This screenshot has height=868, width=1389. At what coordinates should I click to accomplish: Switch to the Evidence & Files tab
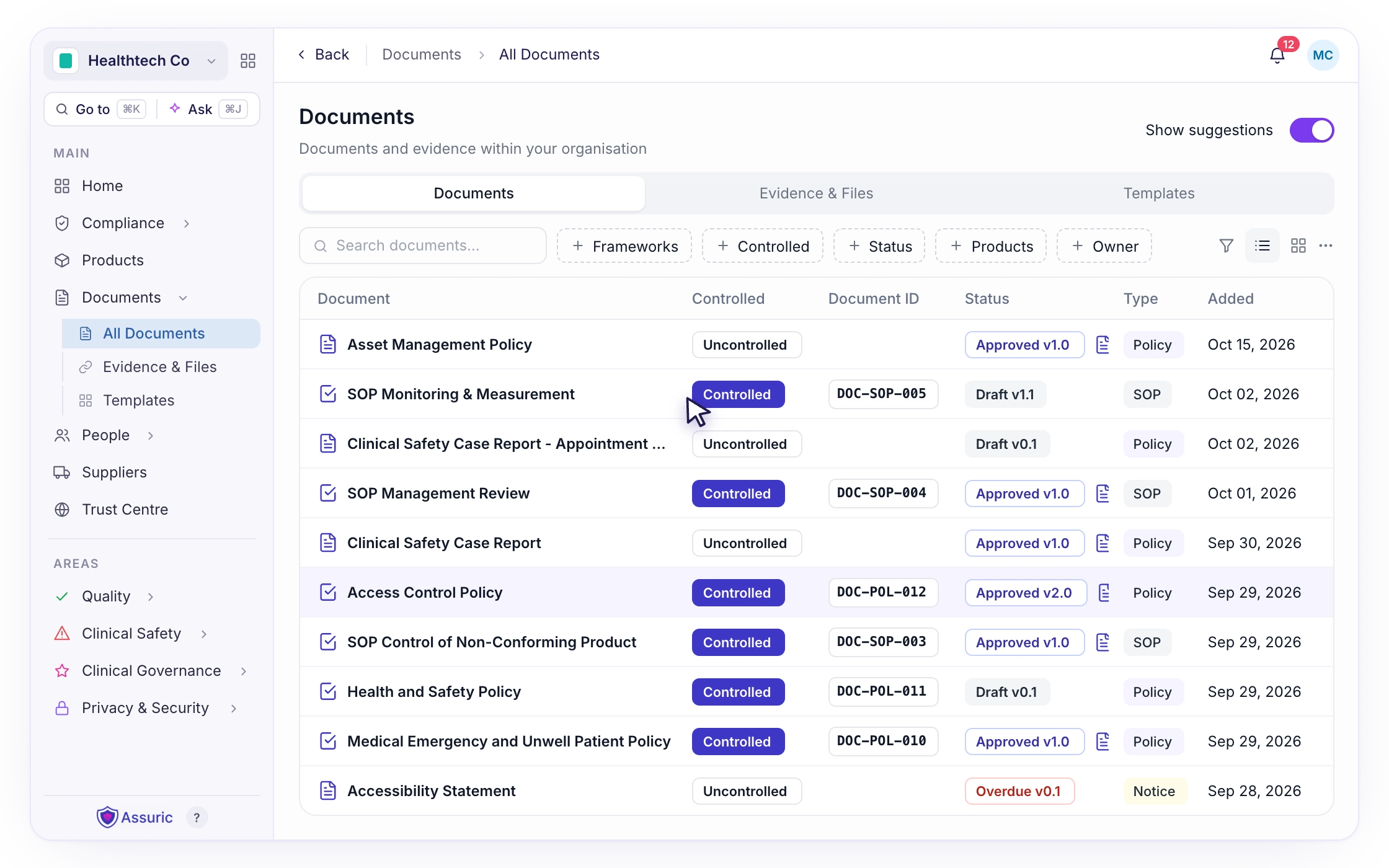pyautogui.click(x=816, y=193)
